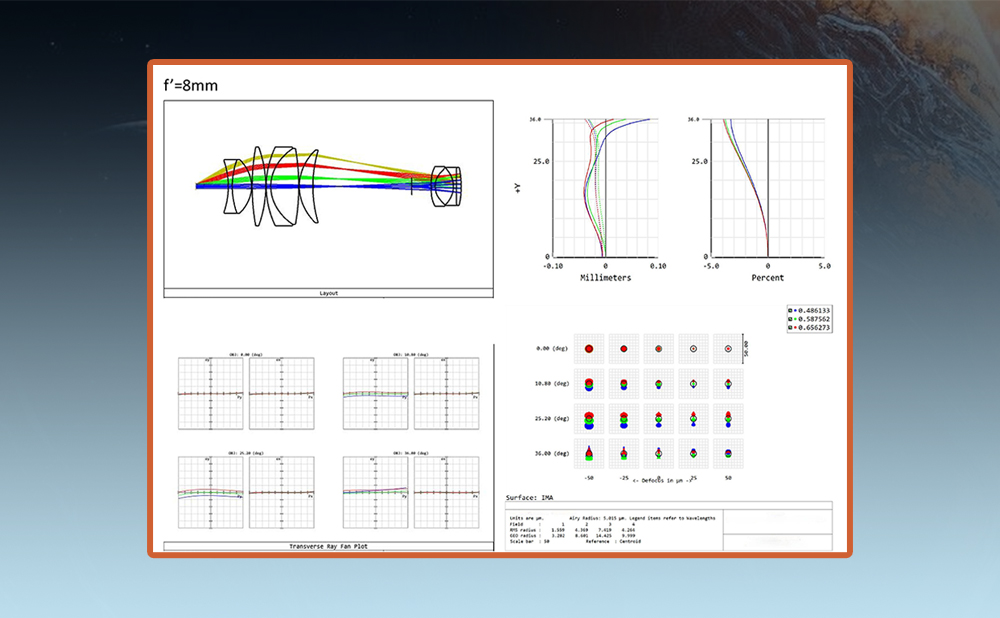Screen dimensions: 1000x618
Task: Click the front lens group in layout drawing
Action: click(270, 185)
